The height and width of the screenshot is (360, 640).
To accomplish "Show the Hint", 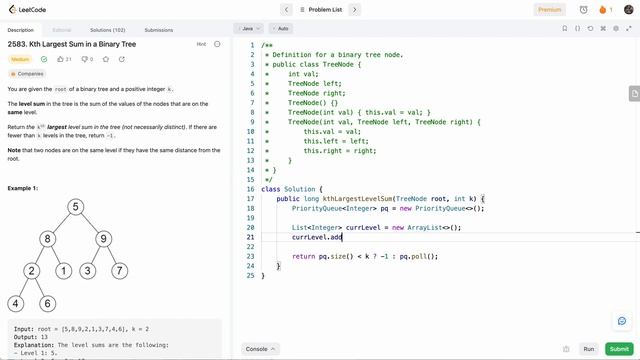I will (x=201, y=44).
